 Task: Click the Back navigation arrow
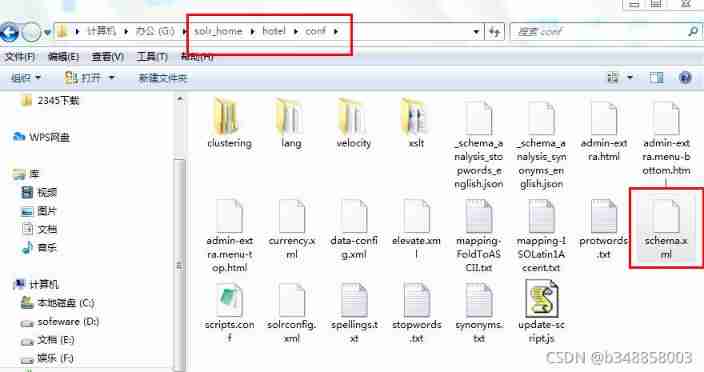pos(9,32)
